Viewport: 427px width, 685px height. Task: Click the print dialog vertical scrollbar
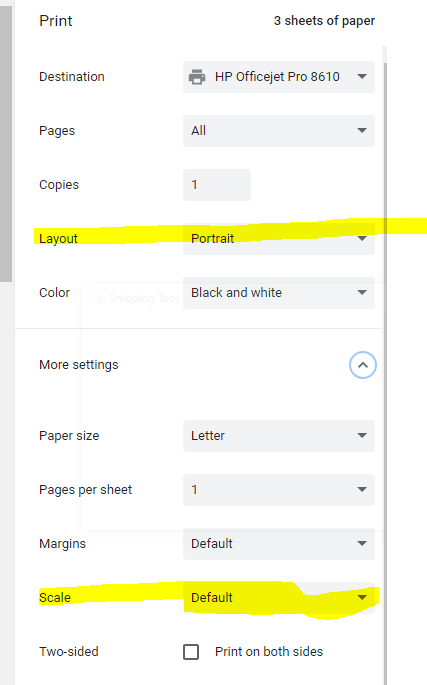(x=385, y=371)
